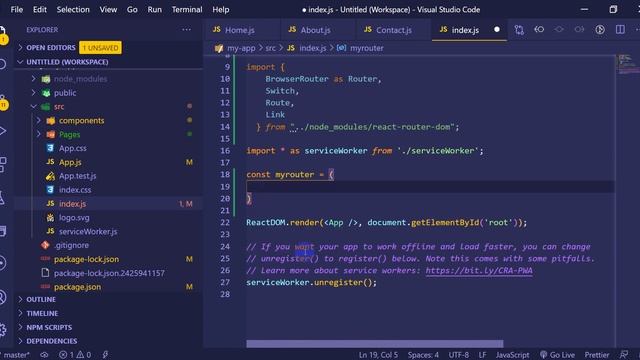This screenshot has height=360, width=640.
Task: Open package.json in explorer
Action: click(x=77, y=287)
